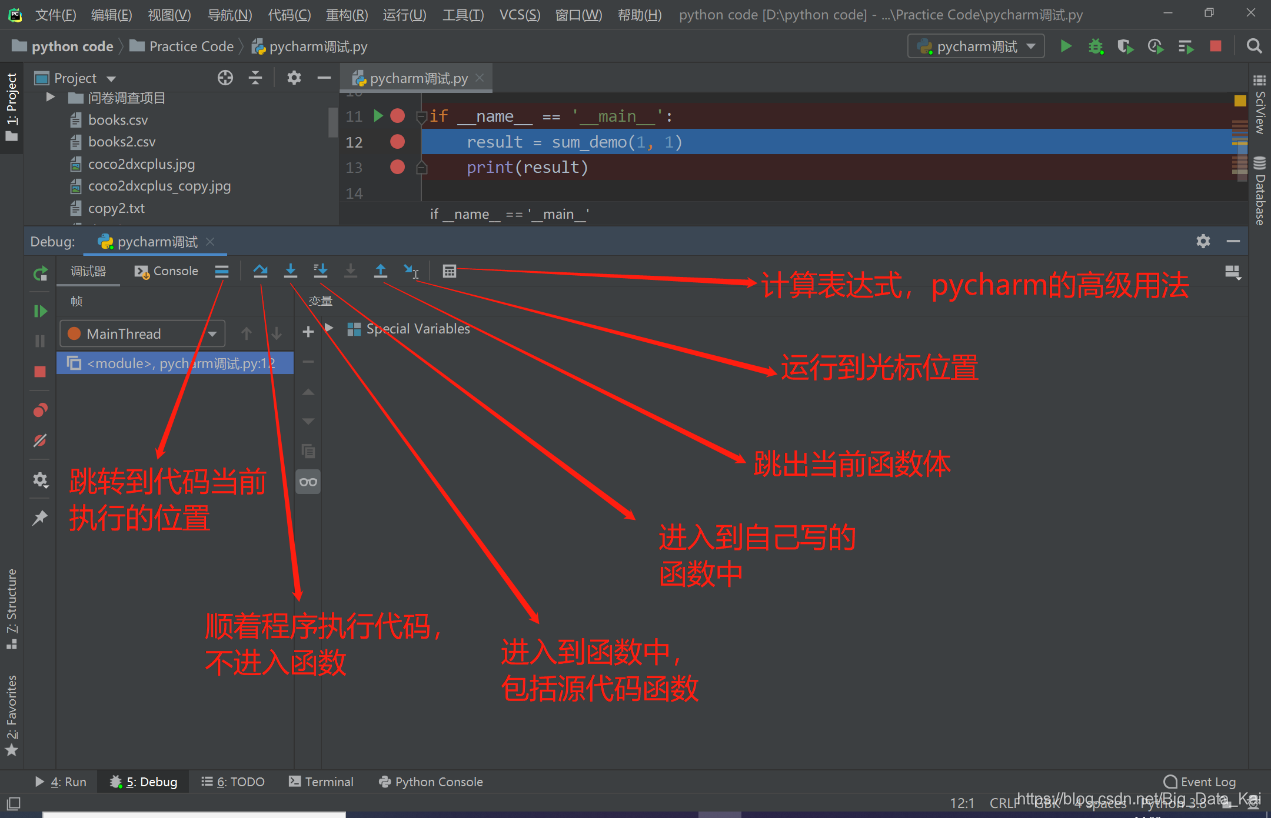Select coco2dxcplus_copy.jpg in project tree
Screen dimensions: 1271x818
tap(159, 186)
